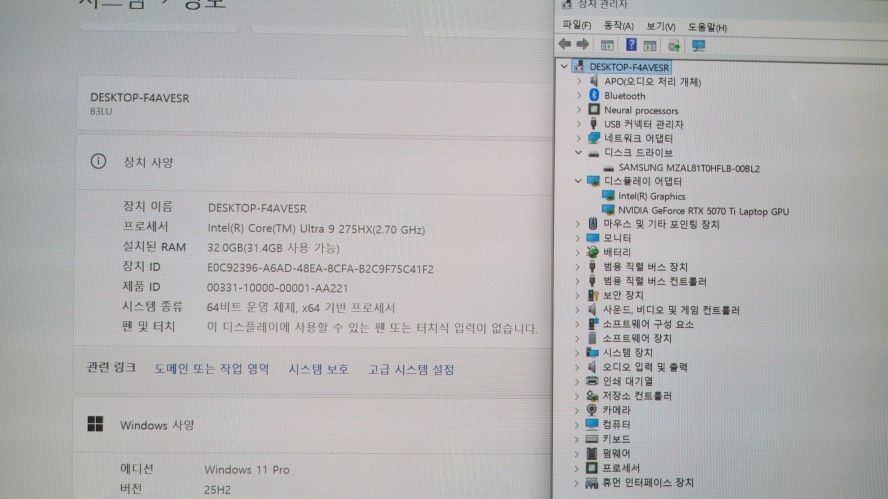Click the 디스플레이 어댑터 monitor icon
Image resolution: width=888 pixels, height=499 pixels.
(x=593, y=181)
